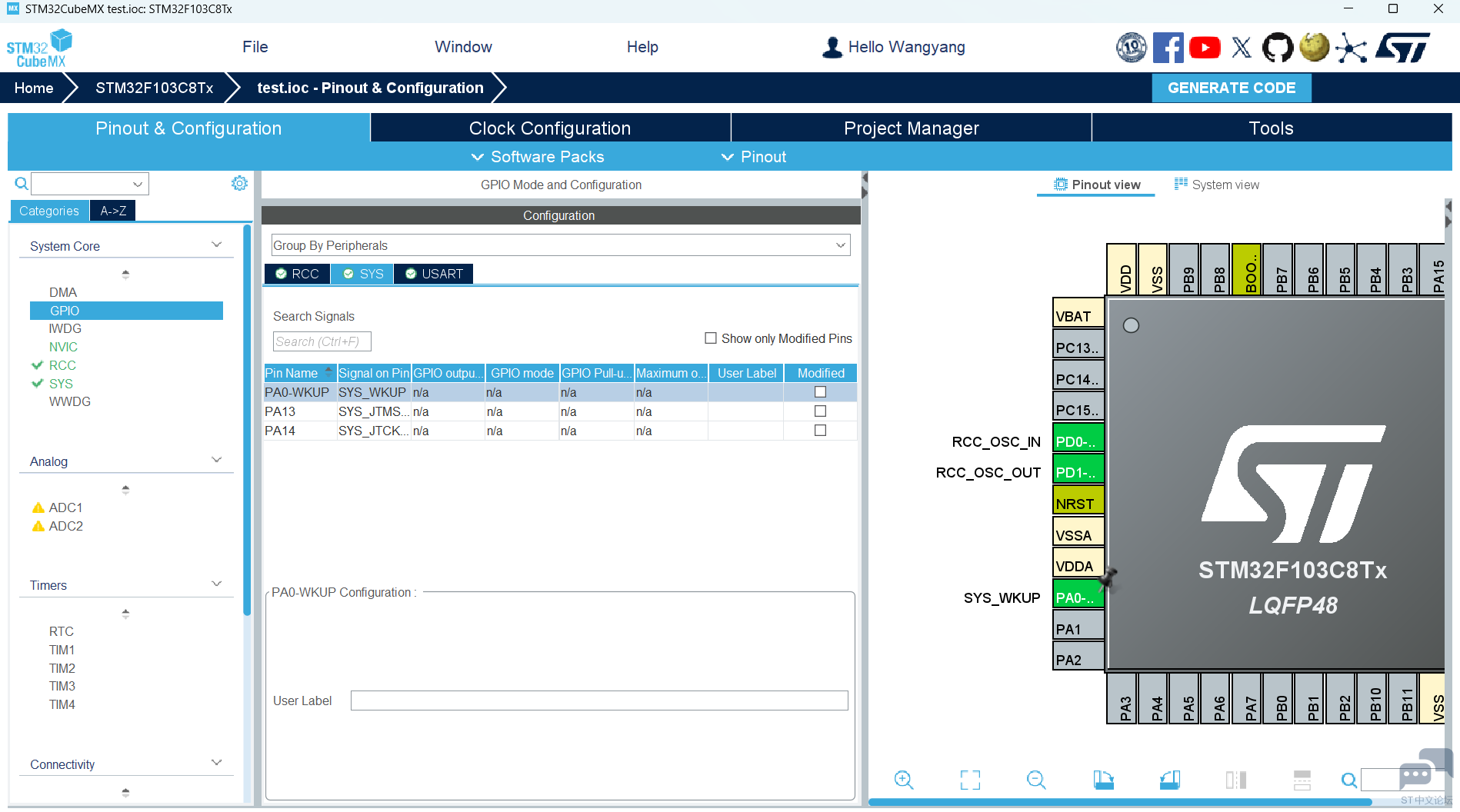Open the YouTube link icon
This screenshot has height=812, width=1460.
[x=1205, y=48]
